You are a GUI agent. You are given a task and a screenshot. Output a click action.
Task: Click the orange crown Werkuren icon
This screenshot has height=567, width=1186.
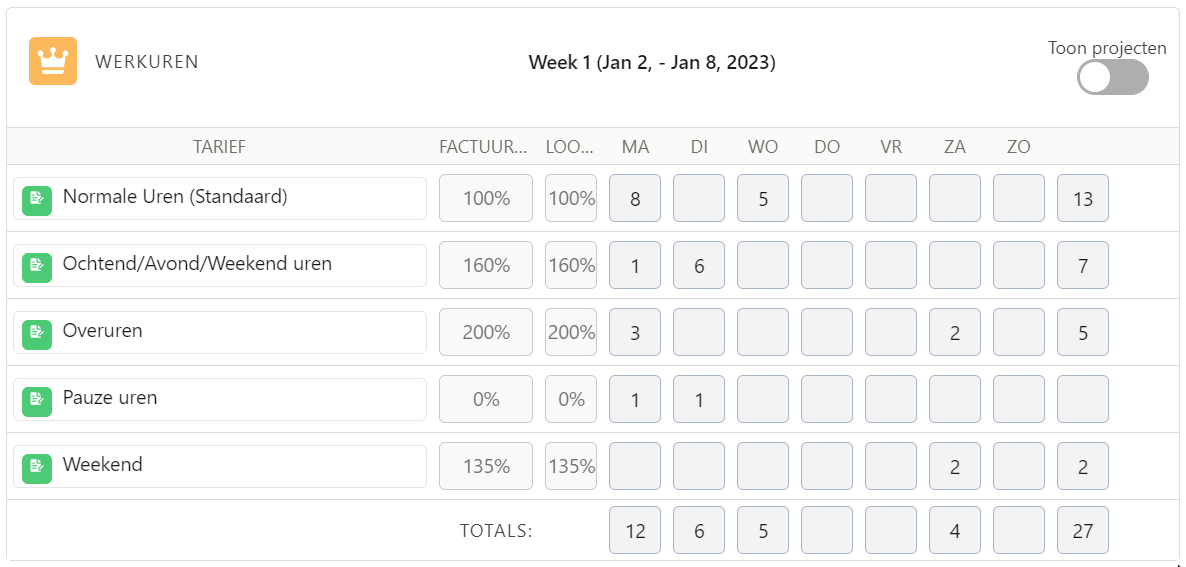coord(53,61)
